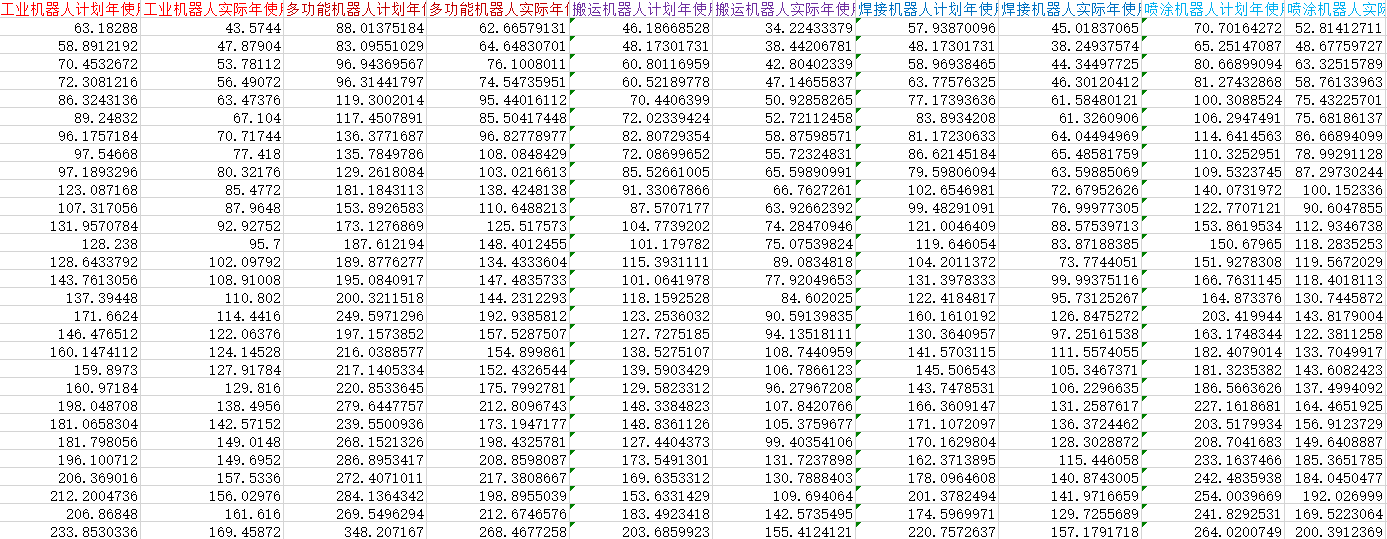Click the cell containing 115.446058
Screen dimensions: 1387x539
tap(1070, 459)
